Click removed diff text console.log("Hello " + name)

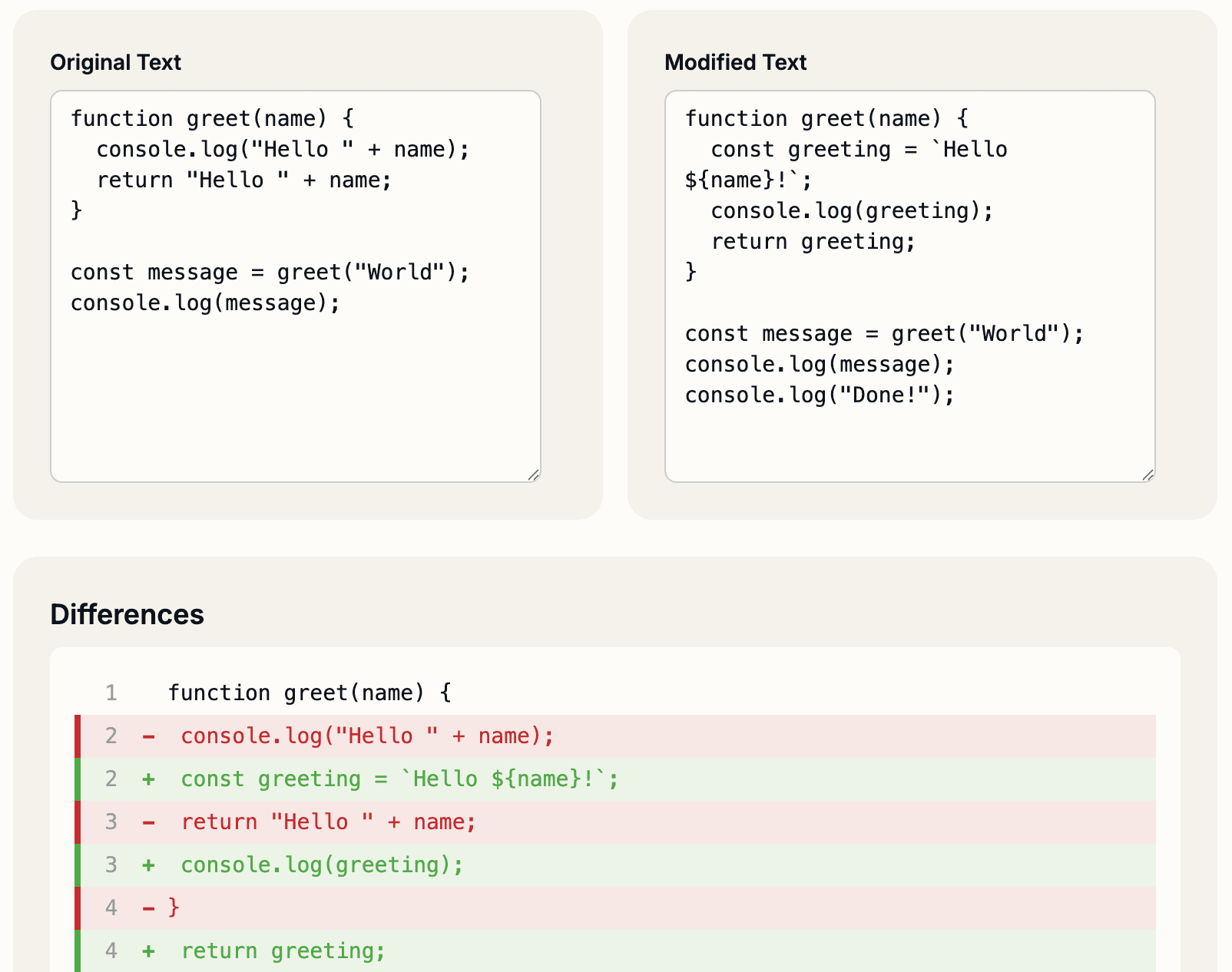367,736
